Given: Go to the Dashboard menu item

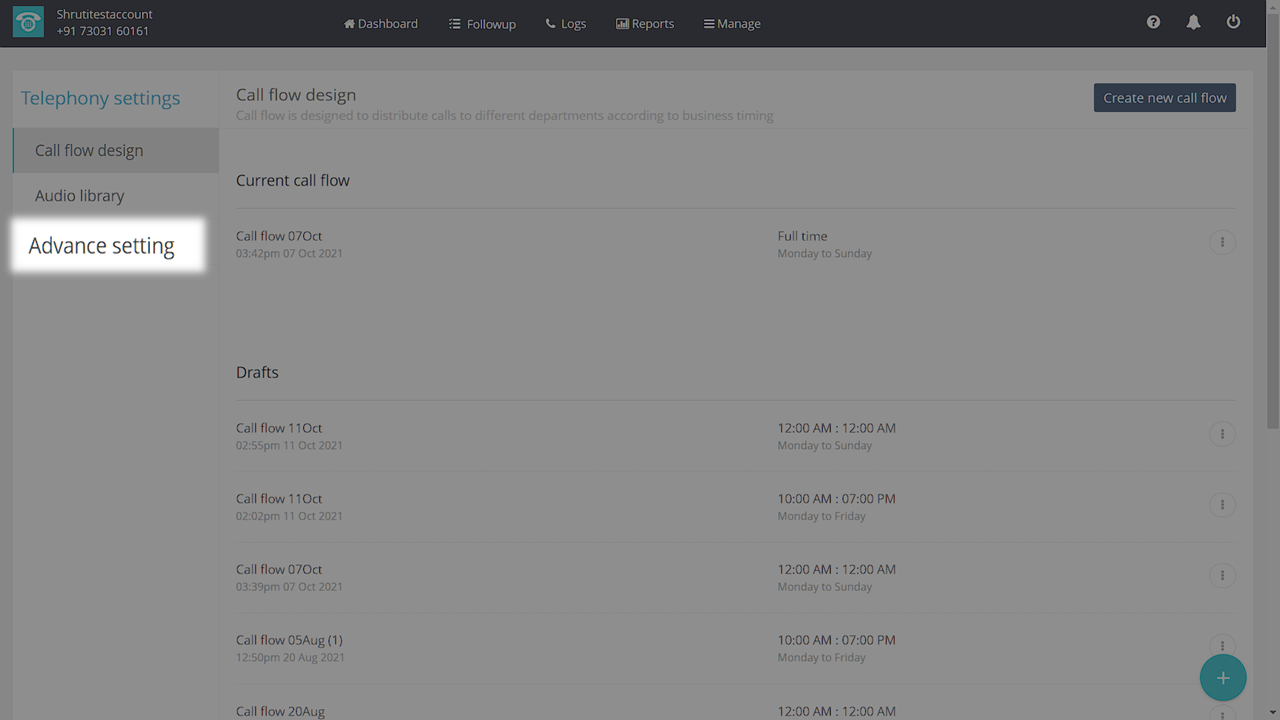Looking at the screenshot, I should [x=381, y=24].
